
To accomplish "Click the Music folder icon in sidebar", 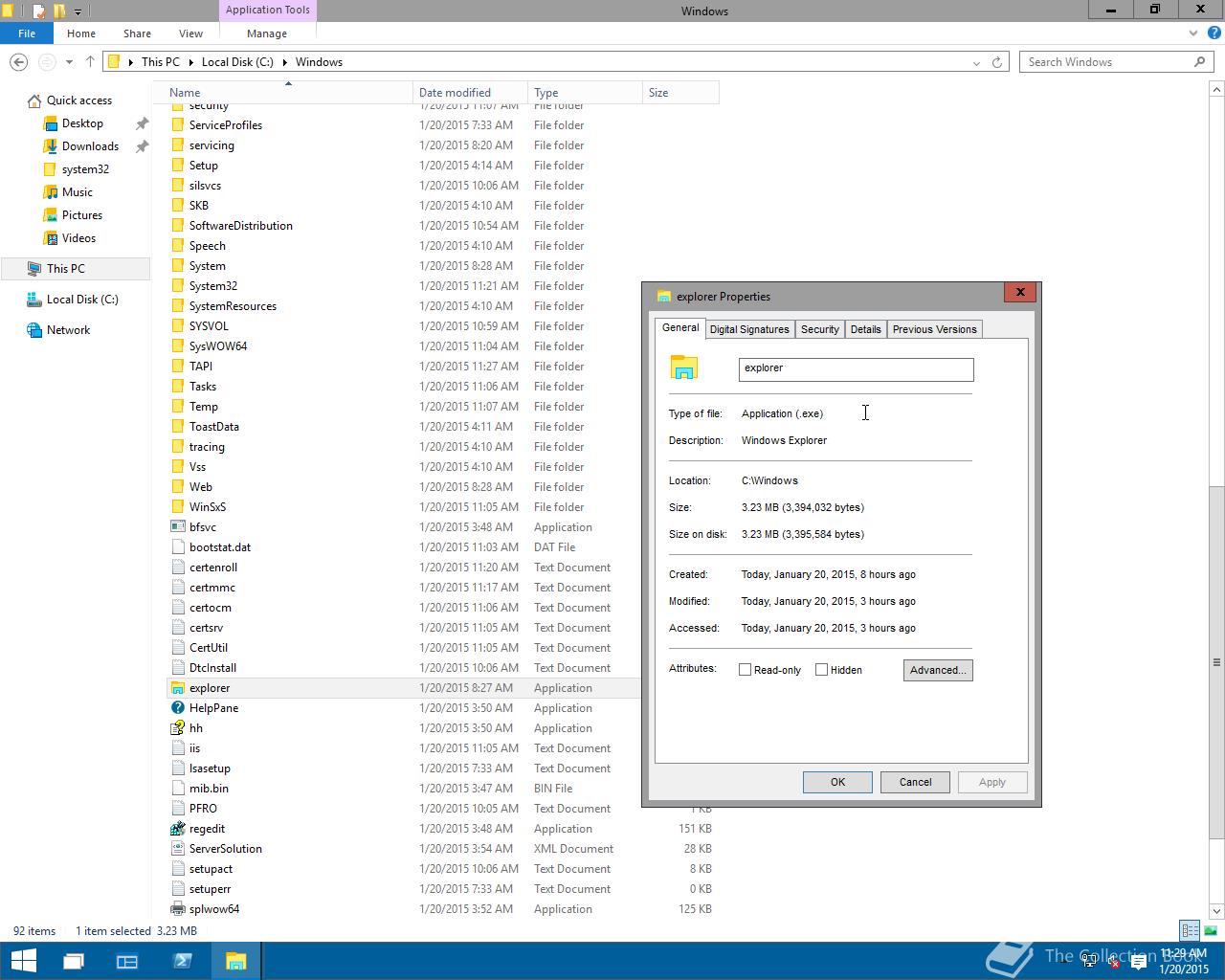I will point(51,192).
